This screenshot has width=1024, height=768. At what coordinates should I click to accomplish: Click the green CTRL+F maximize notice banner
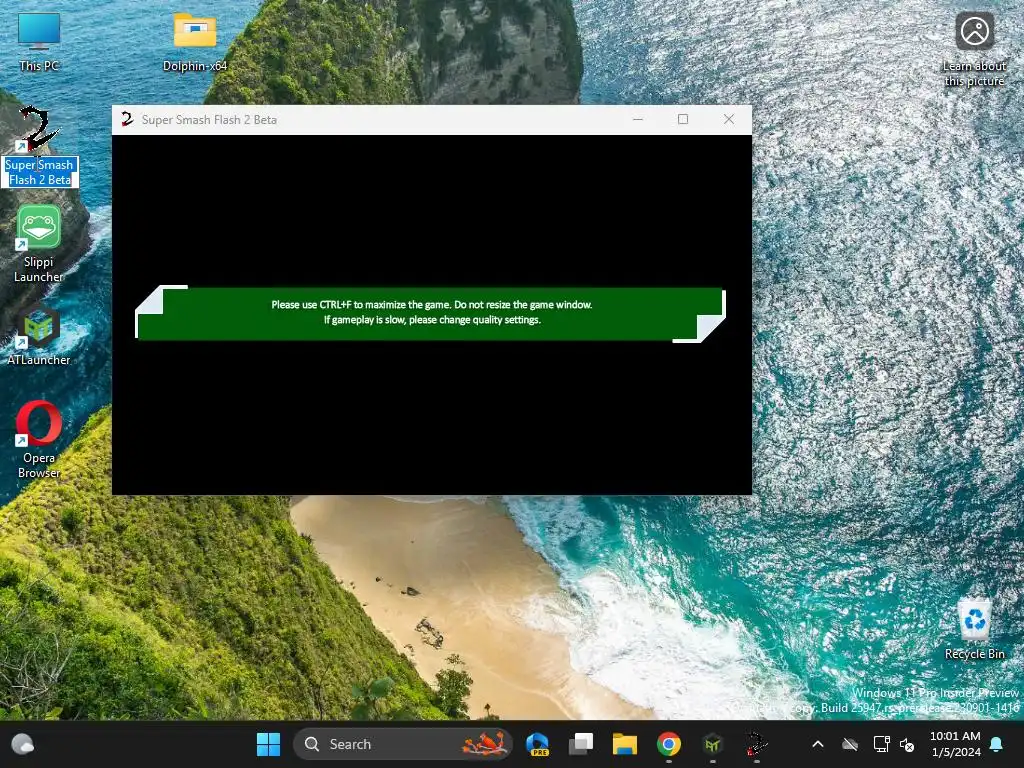(x=430, y=313)
